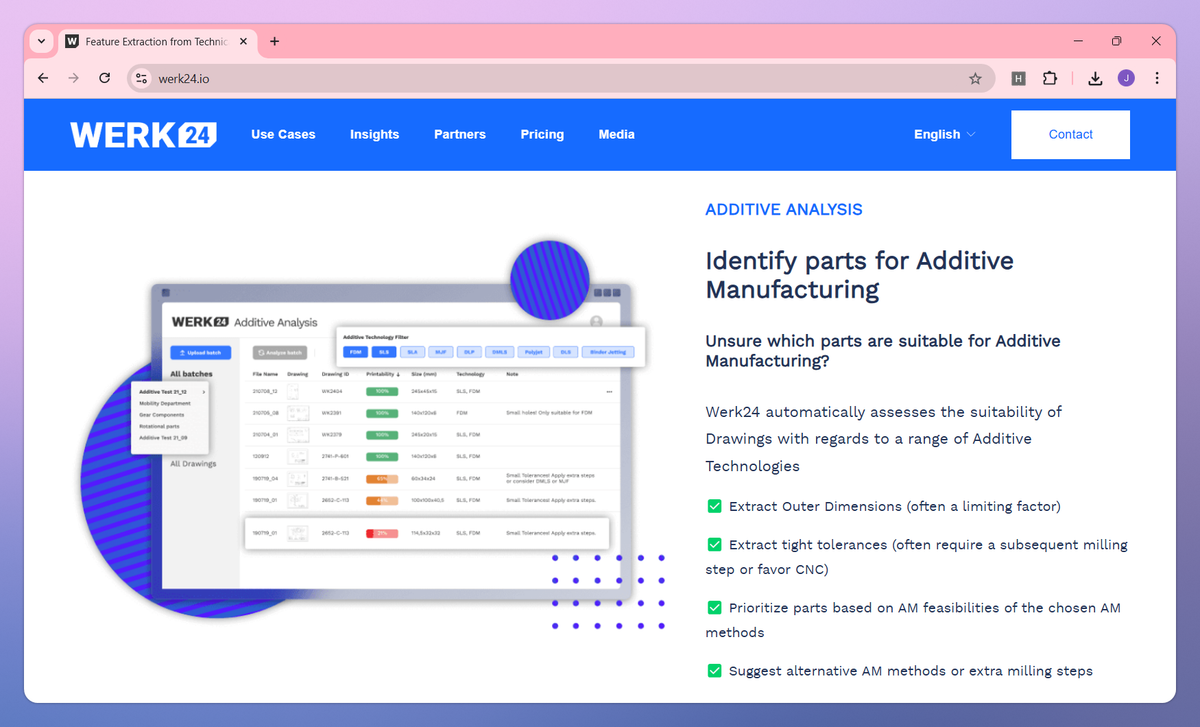The height and width of the screenshot is (727, 1200).
Task: Bookmark this page with the star
Action: click(975, 78)
